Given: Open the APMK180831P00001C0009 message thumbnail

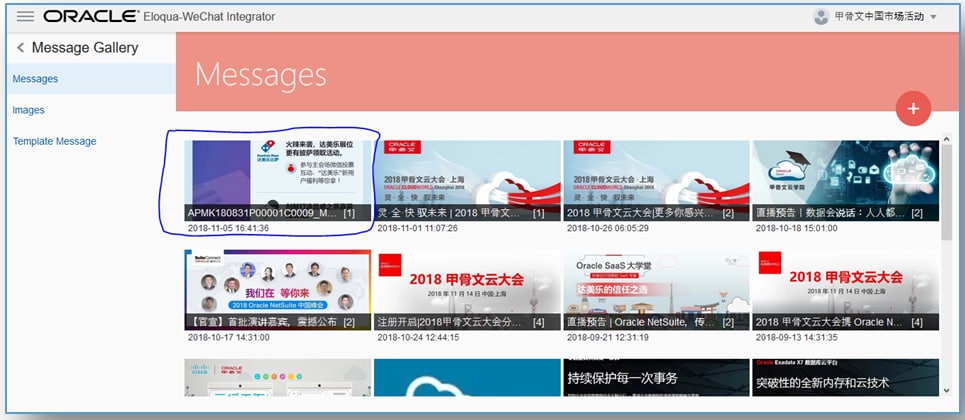Looking at the screenshot, I should point(278,180).
